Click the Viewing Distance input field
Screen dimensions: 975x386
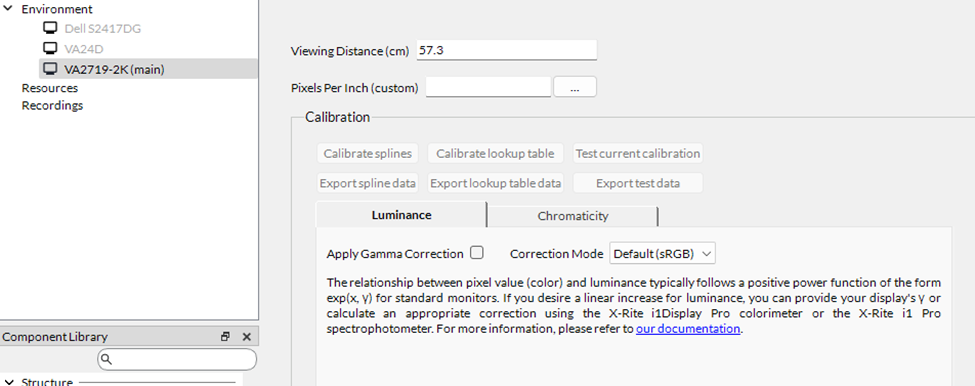coord(506,50)
